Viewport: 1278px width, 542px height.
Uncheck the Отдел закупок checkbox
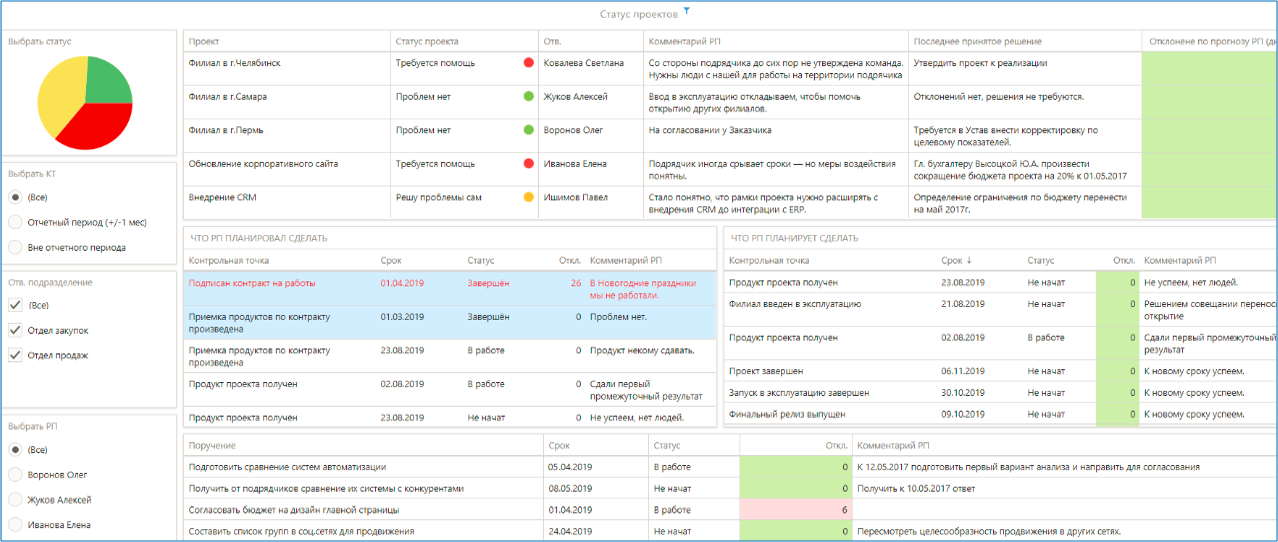pos(15,330)
